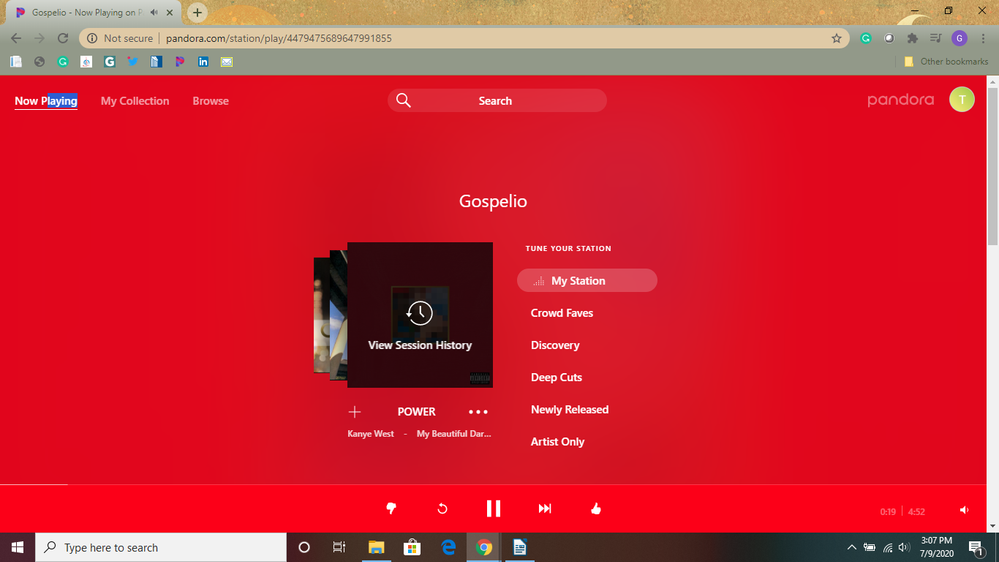
Task: Open the media control toolbar icon
Action: (935, 38)
